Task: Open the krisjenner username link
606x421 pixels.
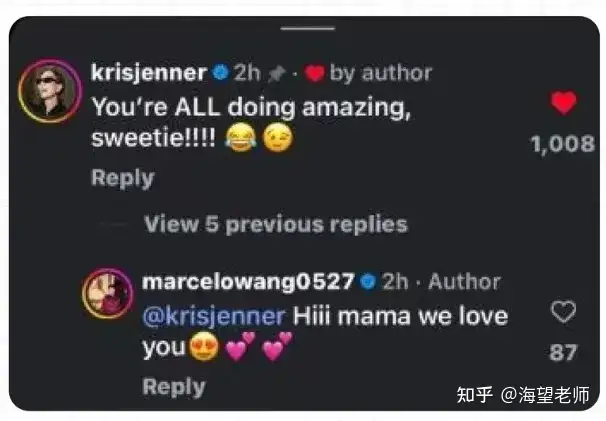Action: click(x=149, y=73)
